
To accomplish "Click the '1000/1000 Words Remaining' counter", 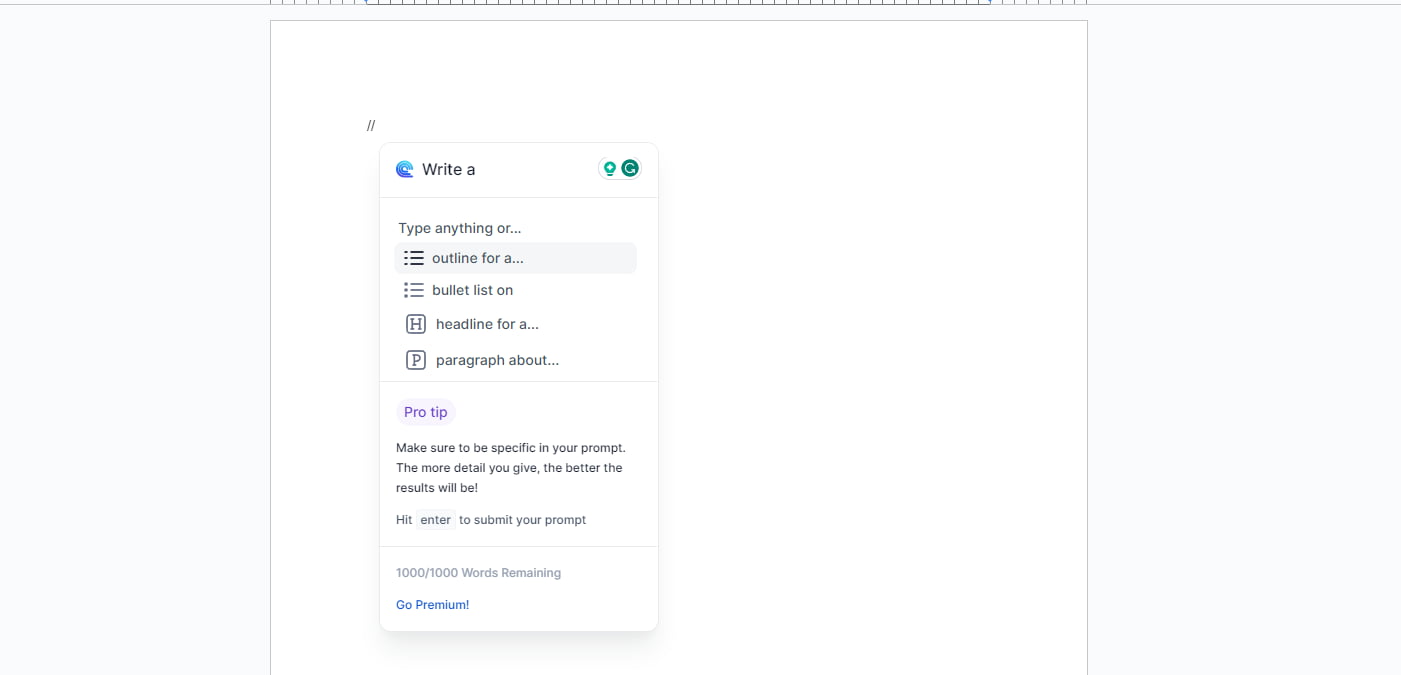I will [478, 572].
